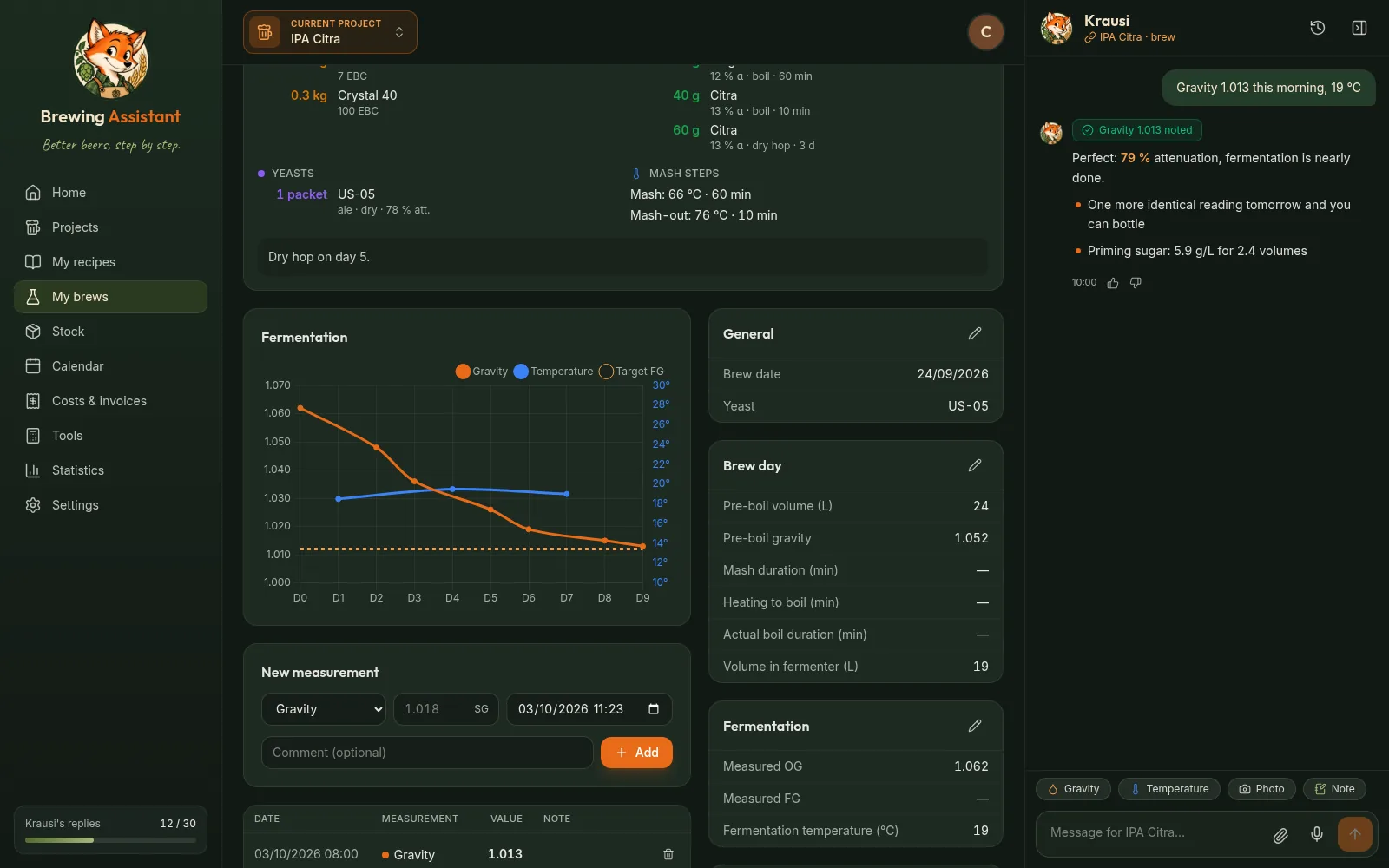
Task: Collapse the Krausi chat side panel
Action: [x=1359, y=28]
